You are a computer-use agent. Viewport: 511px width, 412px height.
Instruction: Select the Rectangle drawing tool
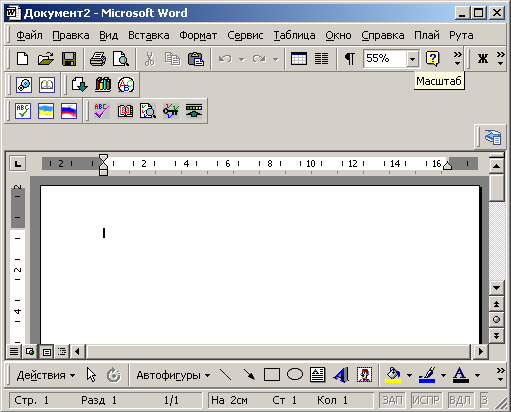tap(272, 375)
